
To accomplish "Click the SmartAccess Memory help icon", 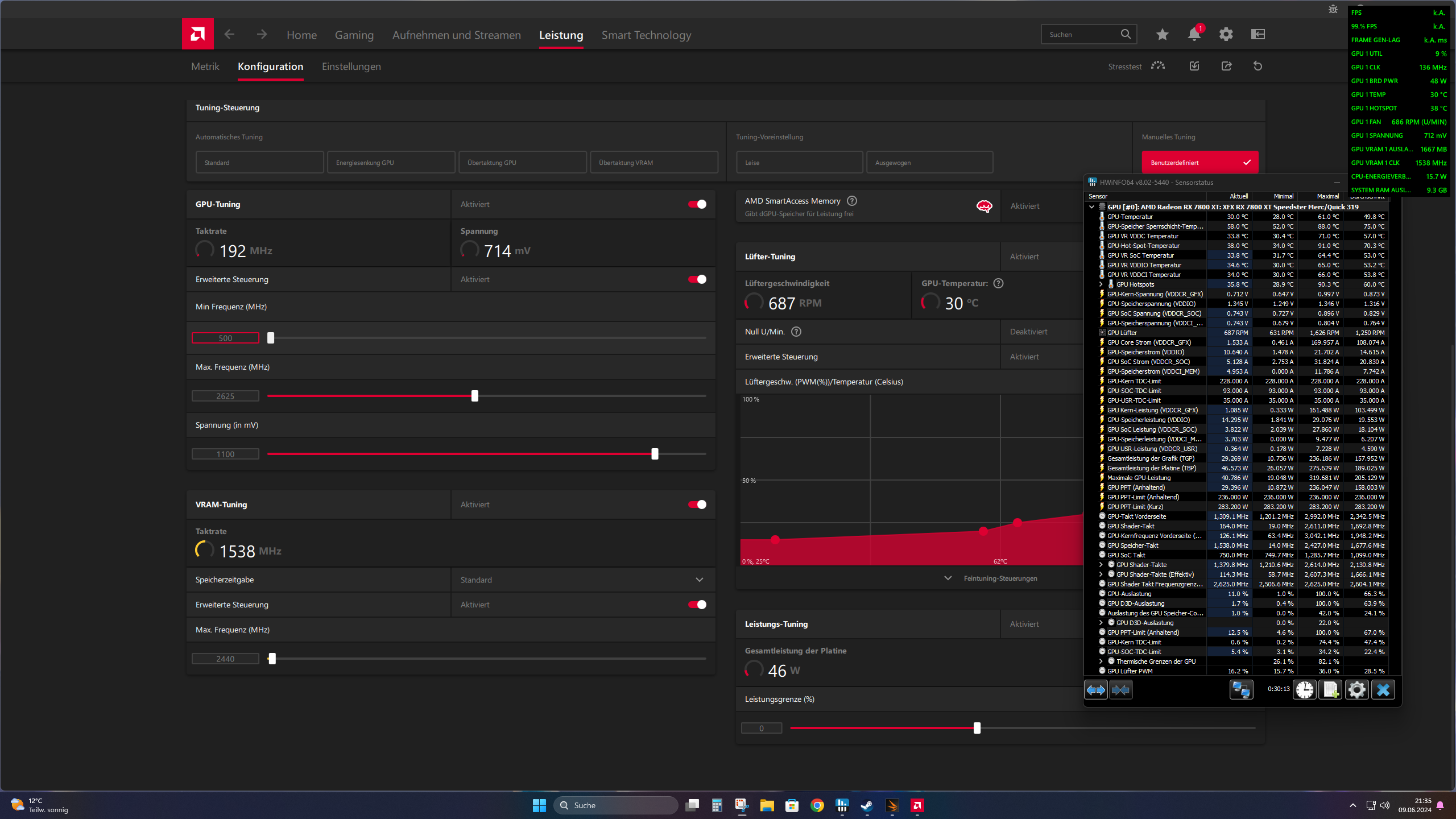I will (851, 201).
